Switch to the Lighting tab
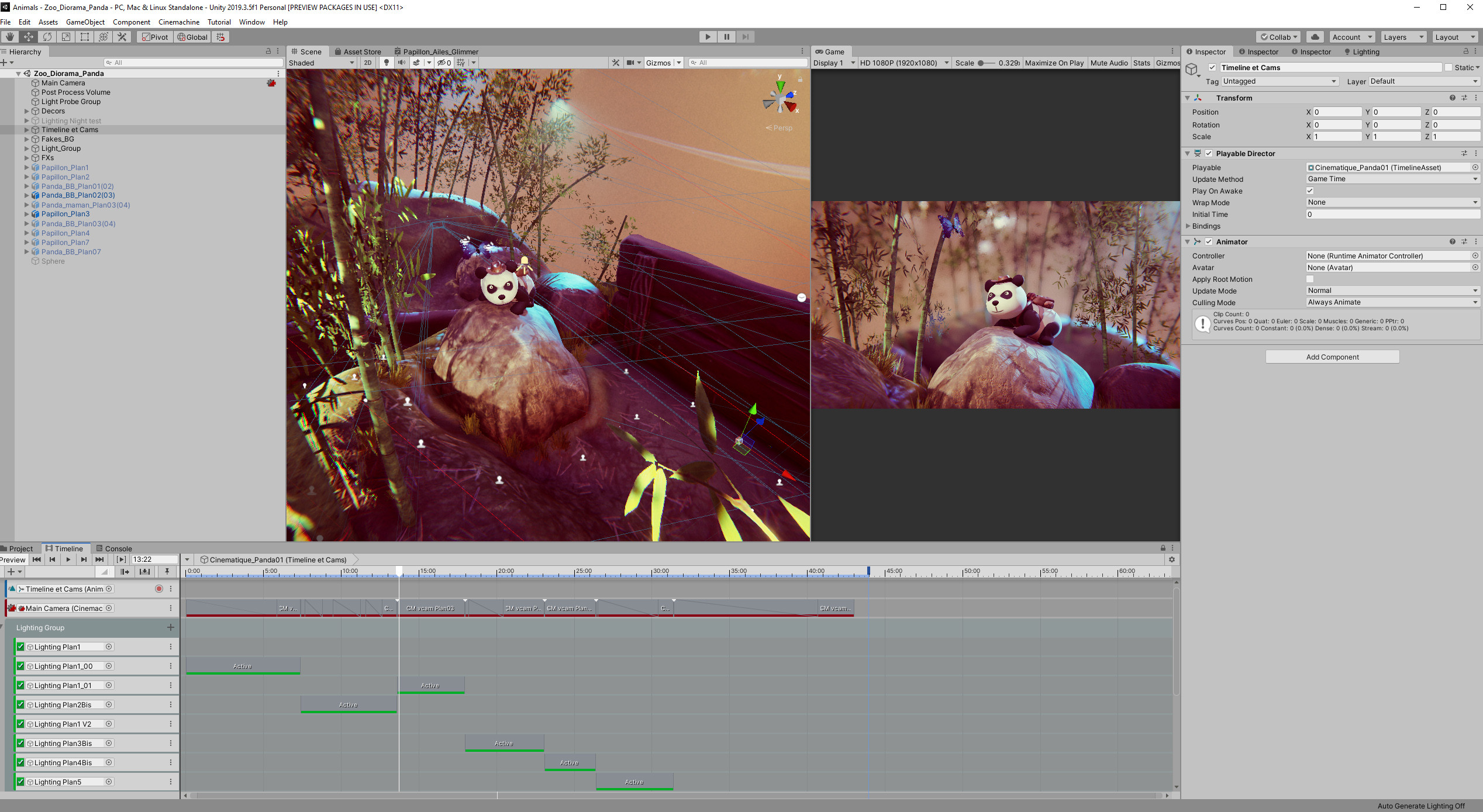The height and width of the screenshot is (812, 1483). tap(1361, 51)
